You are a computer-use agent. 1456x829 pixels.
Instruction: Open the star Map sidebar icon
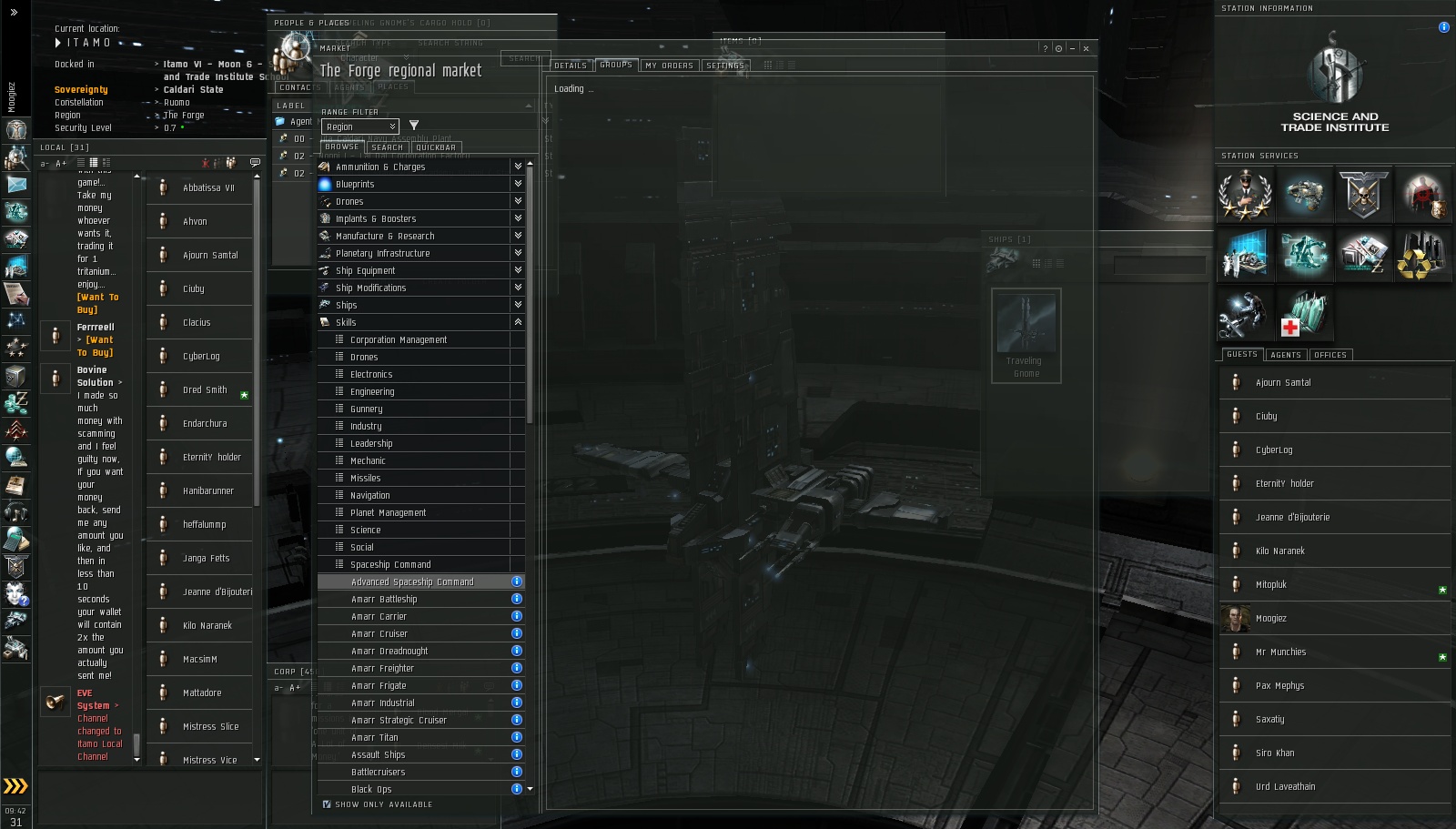15,320
